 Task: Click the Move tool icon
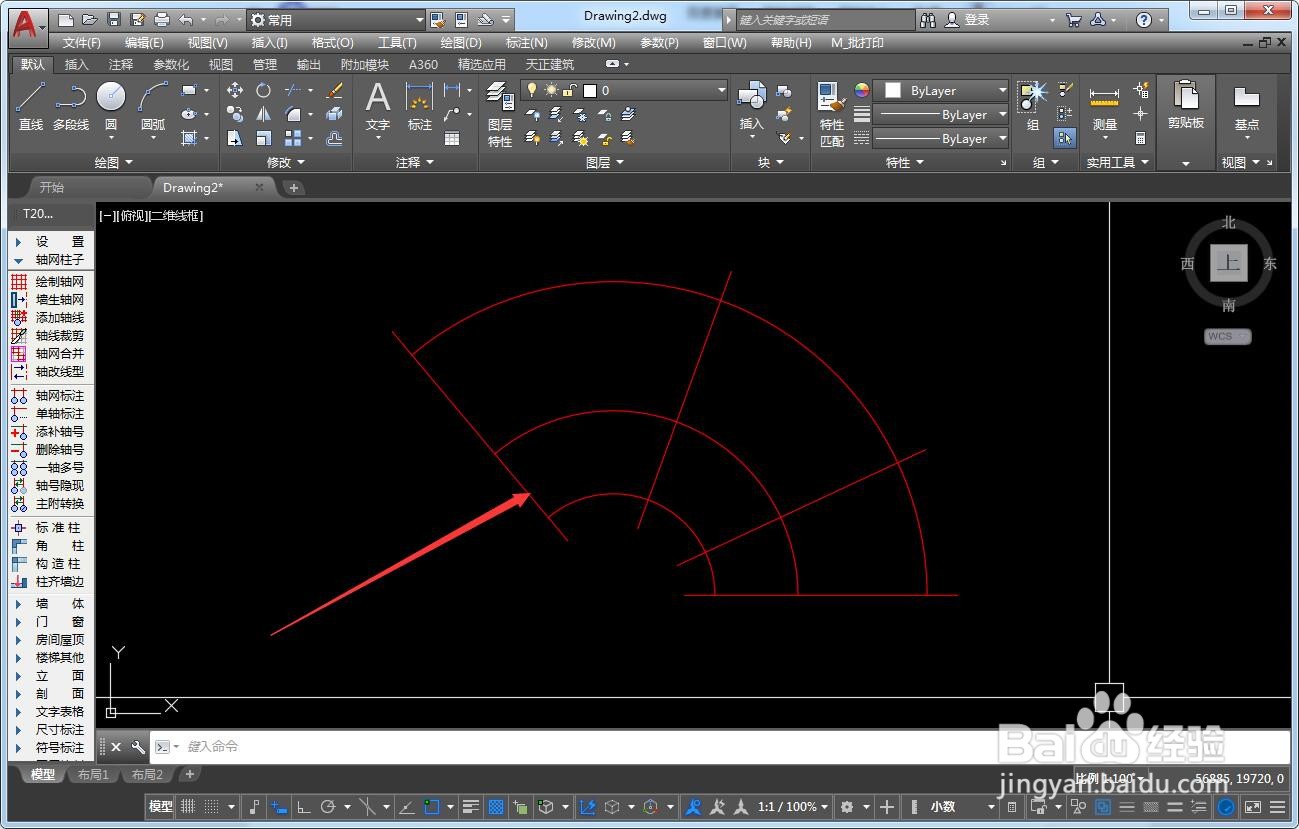point(235,90)
